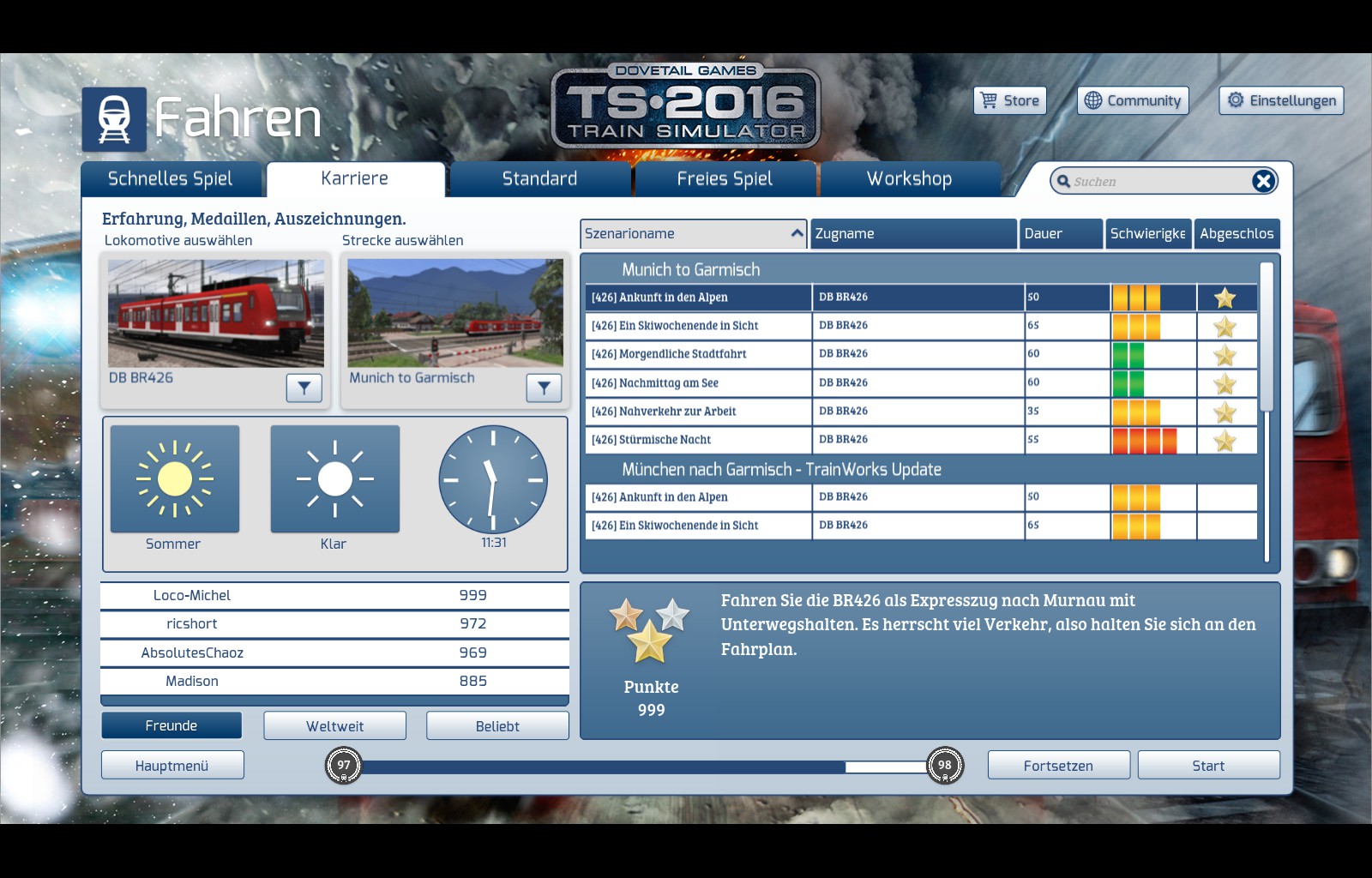Click gold star on Nachmittag am See row
Viewport: 1372px width, 878px height.
1225,383
